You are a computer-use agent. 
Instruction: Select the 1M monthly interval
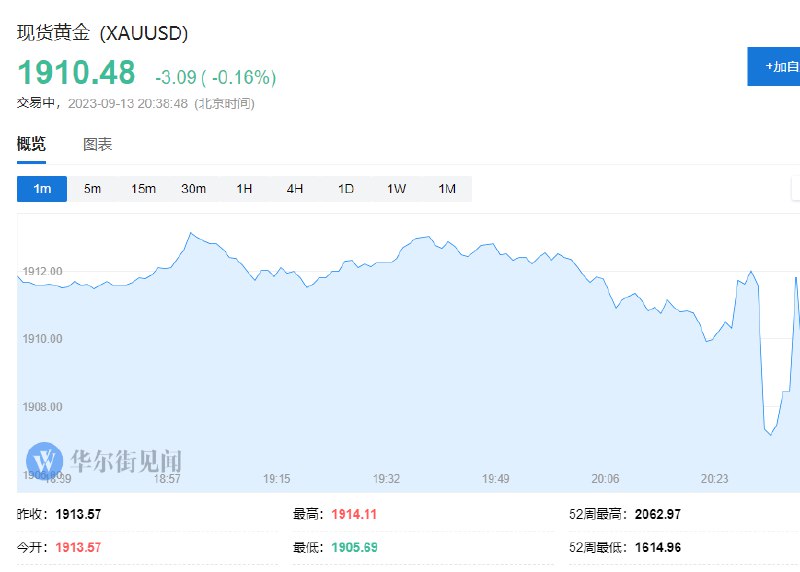point(446,189)
